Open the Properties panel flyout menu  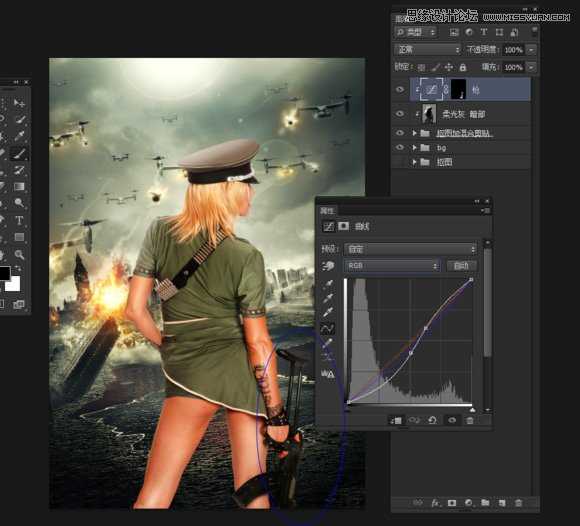coord(486,210)
